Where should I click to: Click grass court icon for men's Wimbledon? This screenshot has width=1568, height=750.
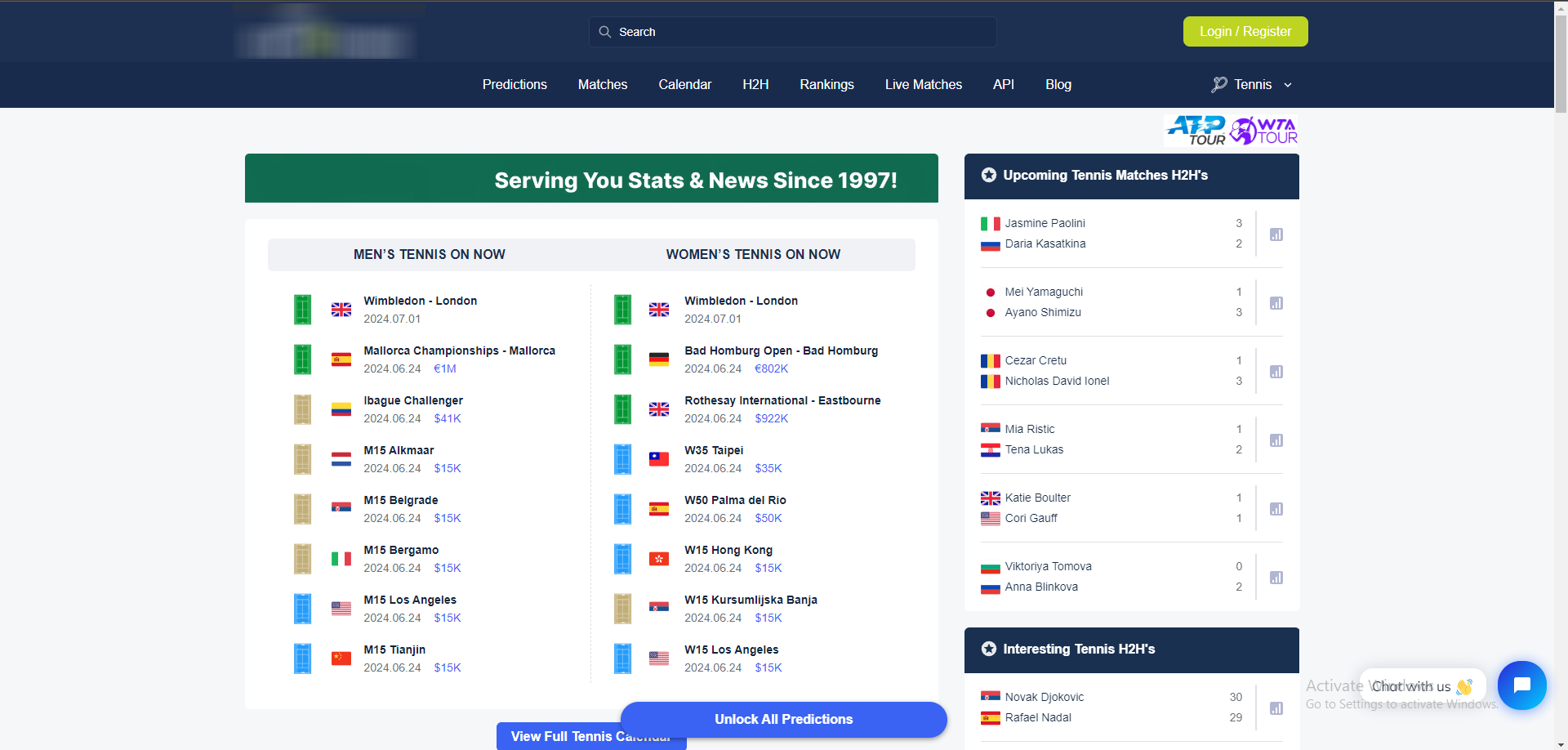(303, 310)
